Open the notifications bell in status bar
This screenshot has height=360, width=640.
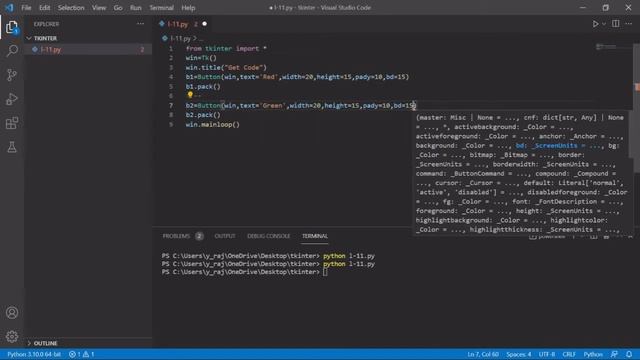coord(629,354)
